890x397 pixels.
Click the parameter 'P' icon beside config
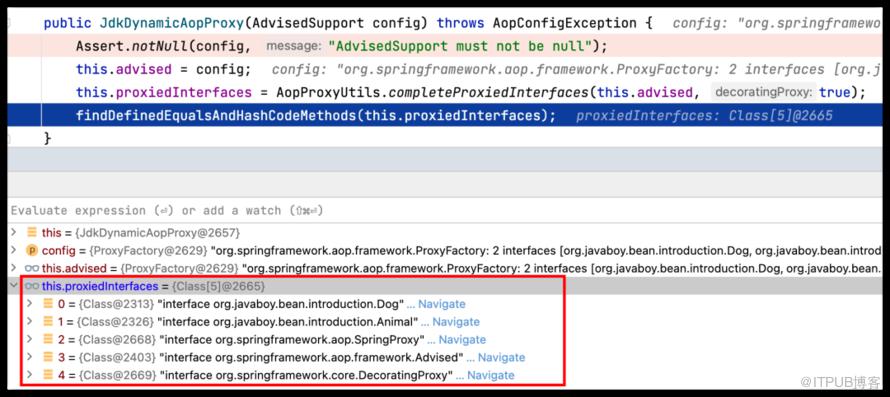[x=32, y=250]
